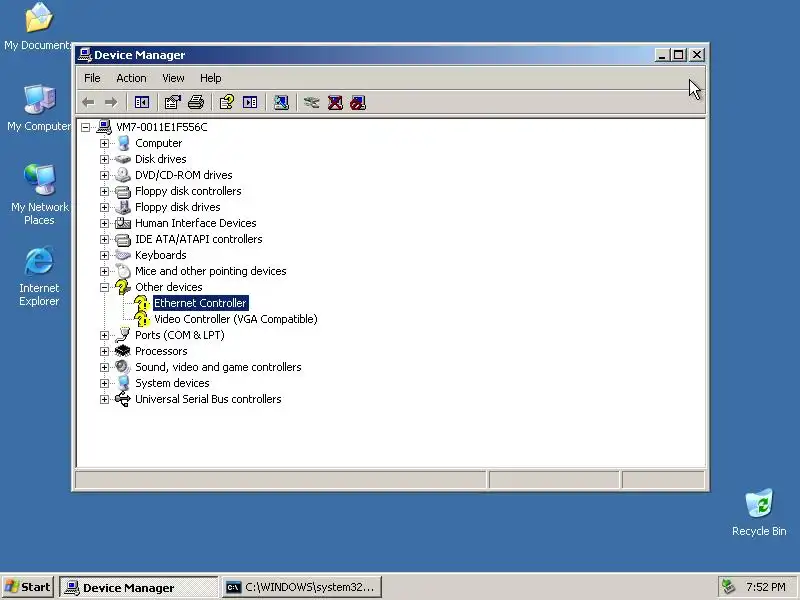Open Help via the question-mark toolbar icon

[227, 103]
